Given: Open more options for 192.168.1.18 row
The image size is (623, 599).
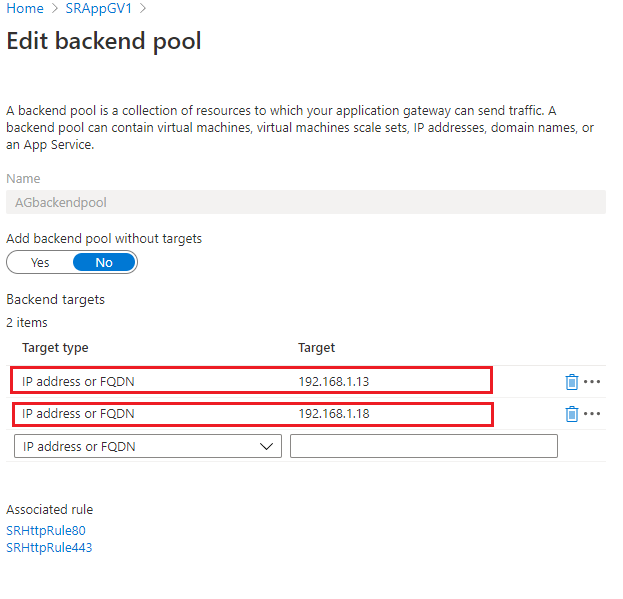Looking at the screenshot, I should 592,413.
